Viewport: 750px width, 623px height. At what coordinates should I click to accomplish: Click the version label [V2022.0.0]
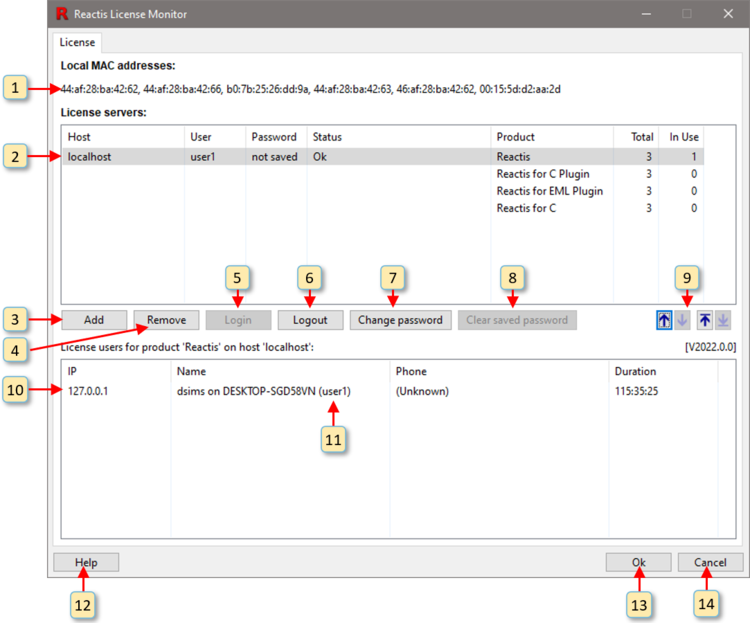tap(710, 347)
